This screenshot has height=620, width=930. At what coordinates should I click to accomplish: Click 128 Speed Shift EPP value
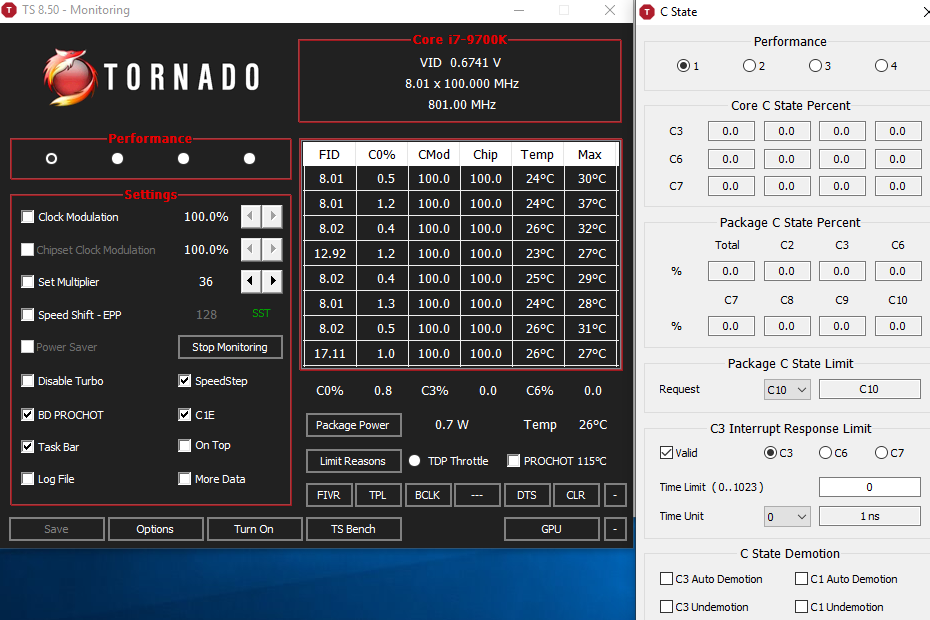tap(206, 314)
